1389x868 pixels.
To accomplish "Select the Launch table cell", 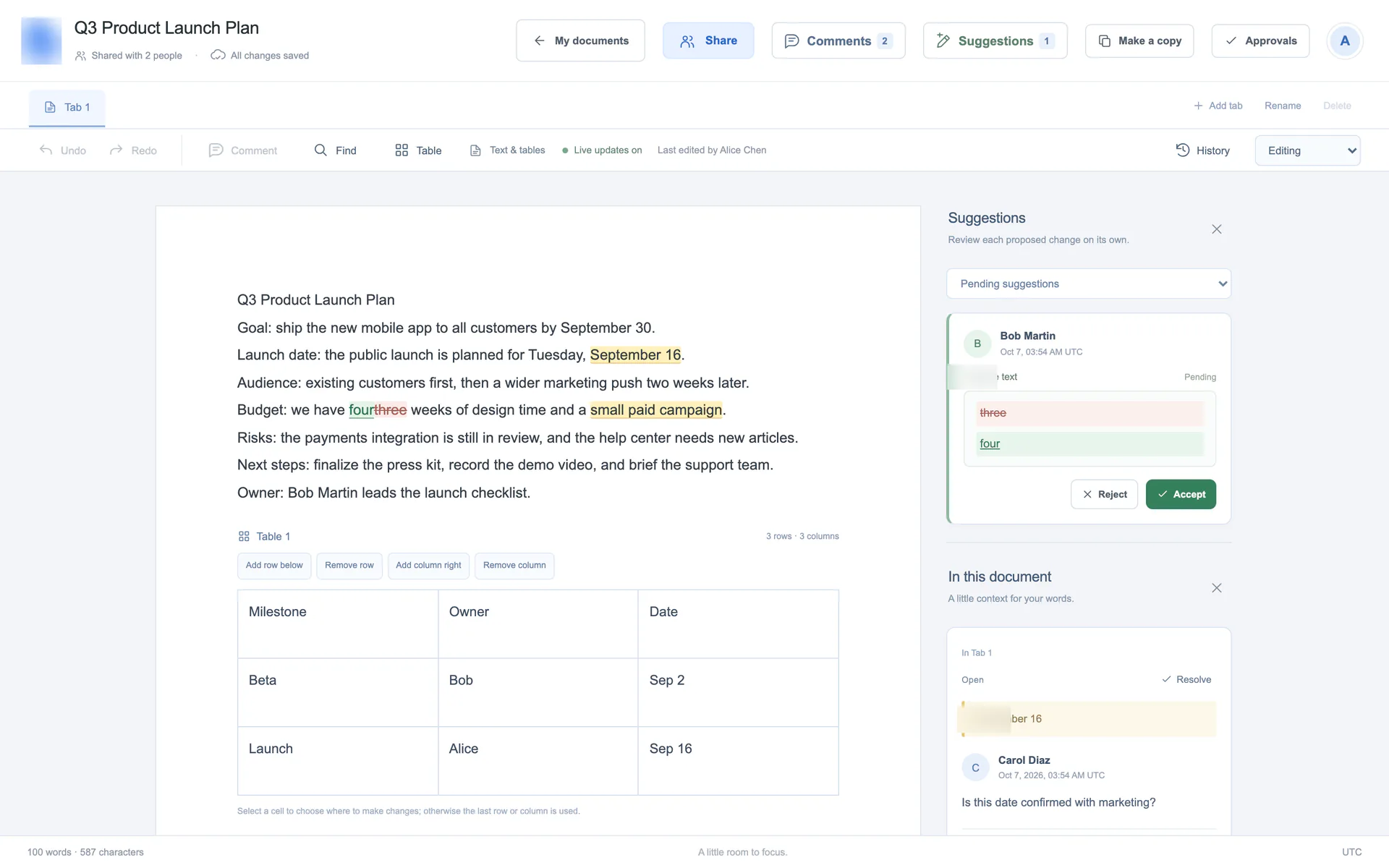I will click(338, 761).
